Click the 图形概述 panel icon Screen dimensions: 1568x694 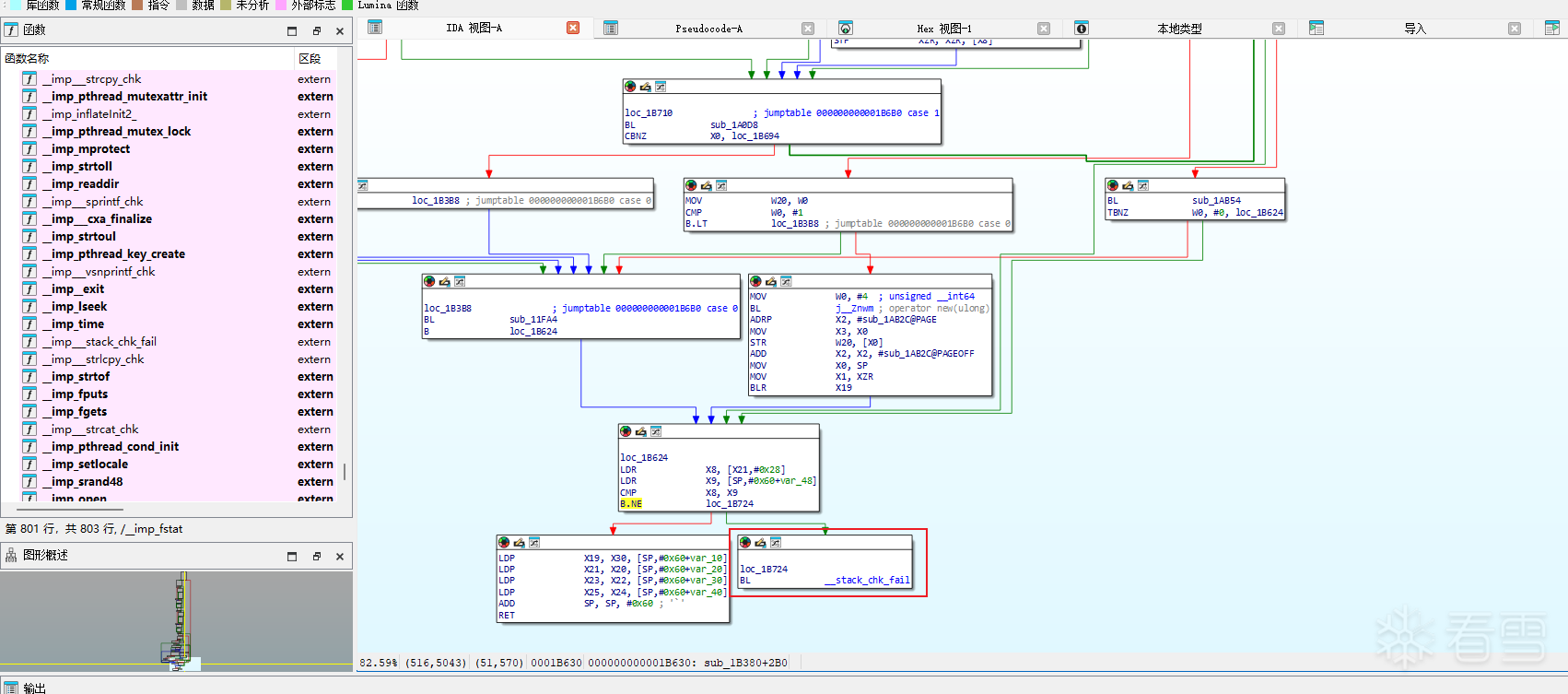(11, 555)
